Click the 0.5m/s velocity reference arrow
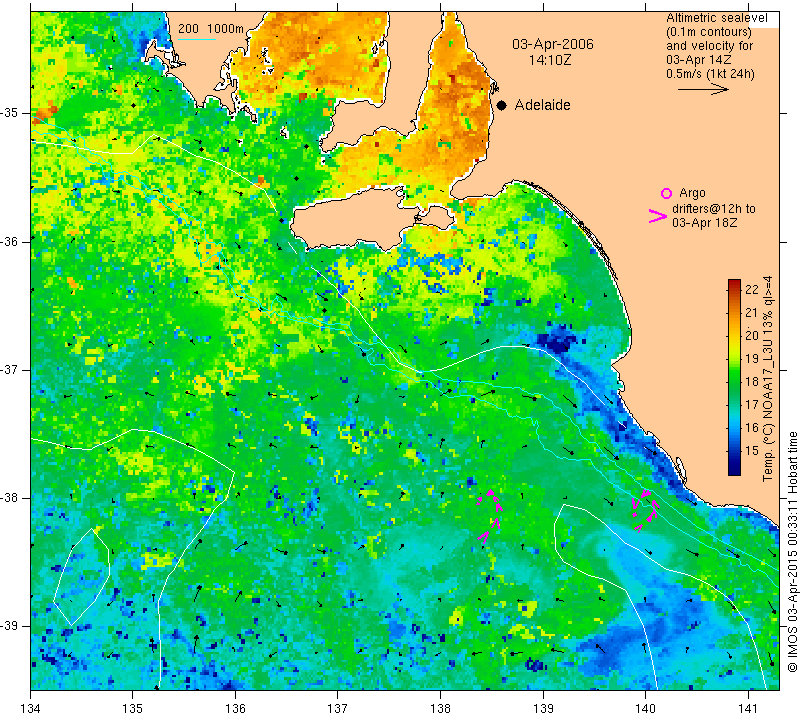The width and height of the screenshot is (800, 720). (x=703, y=89)
